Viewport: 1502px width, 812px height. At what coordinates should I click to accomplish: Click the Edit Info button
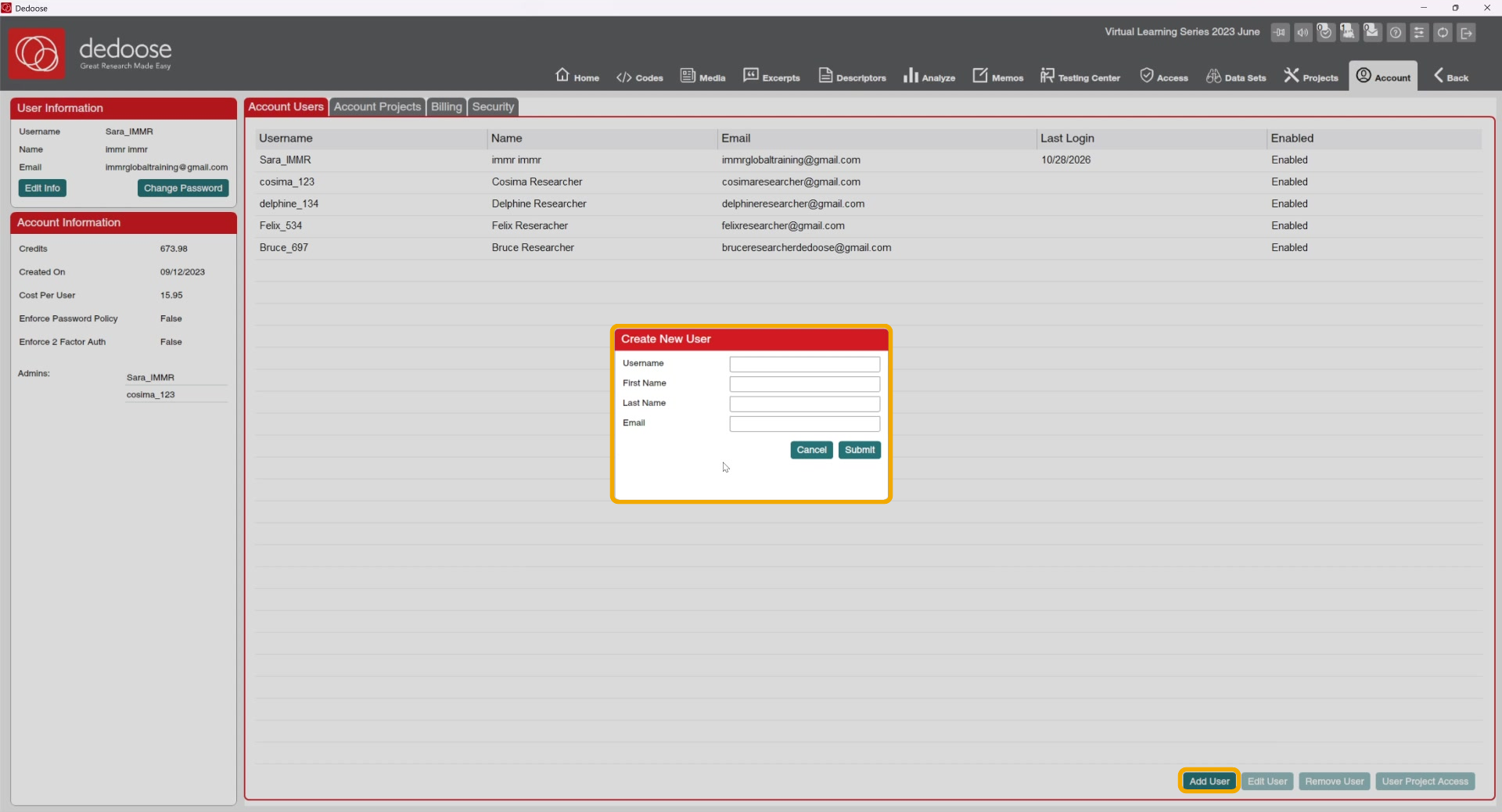(x=42, y=189)
